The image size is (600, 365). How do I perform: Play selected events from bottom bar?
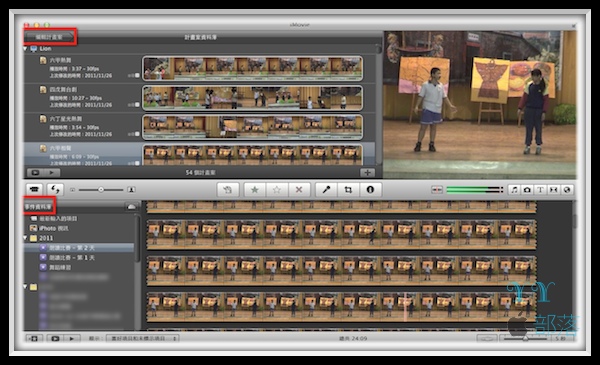(72, 338)
